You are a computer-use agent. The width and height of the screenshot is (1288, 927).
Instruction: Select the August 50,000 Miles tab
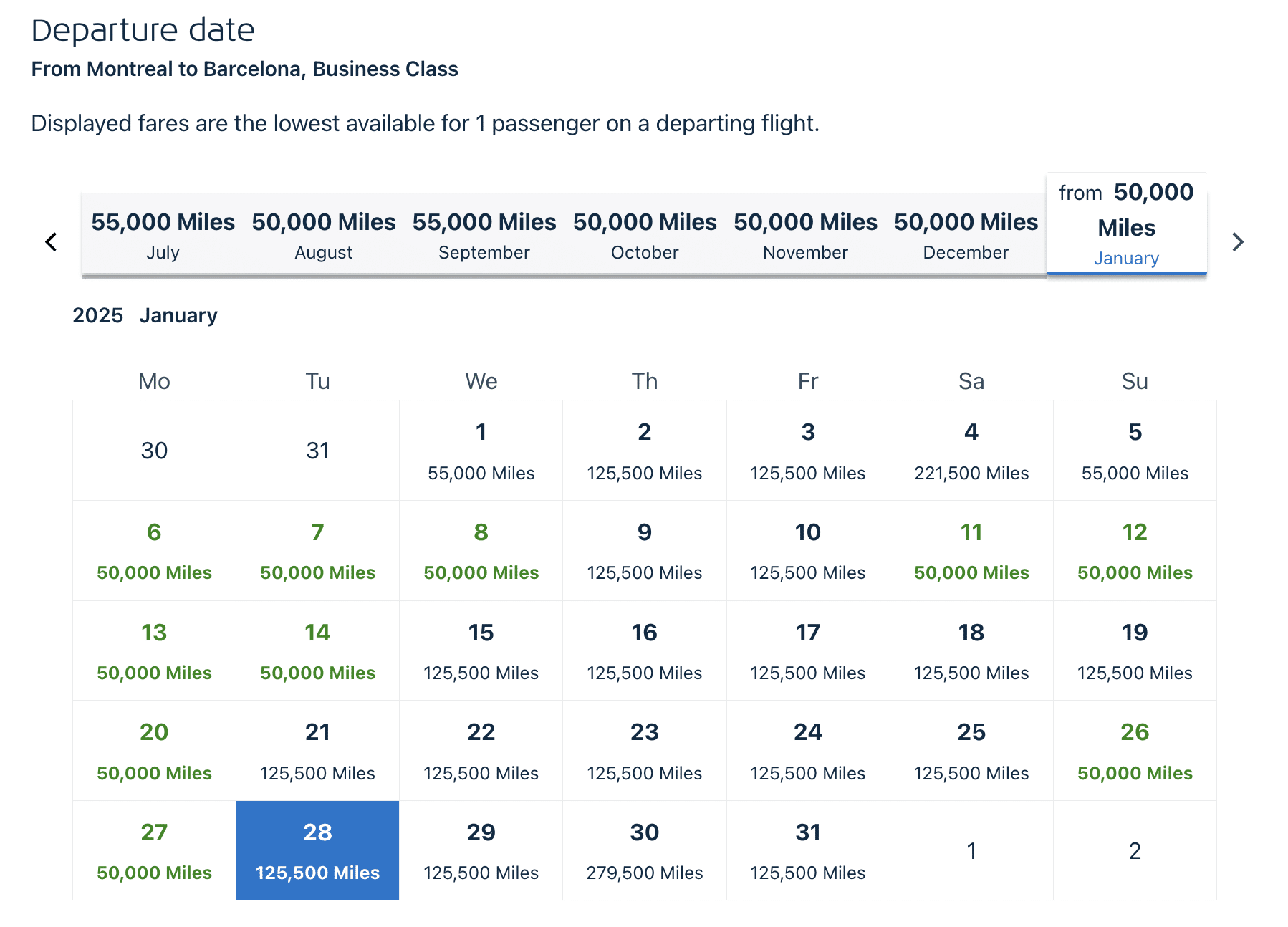click(x=323, y=235)
